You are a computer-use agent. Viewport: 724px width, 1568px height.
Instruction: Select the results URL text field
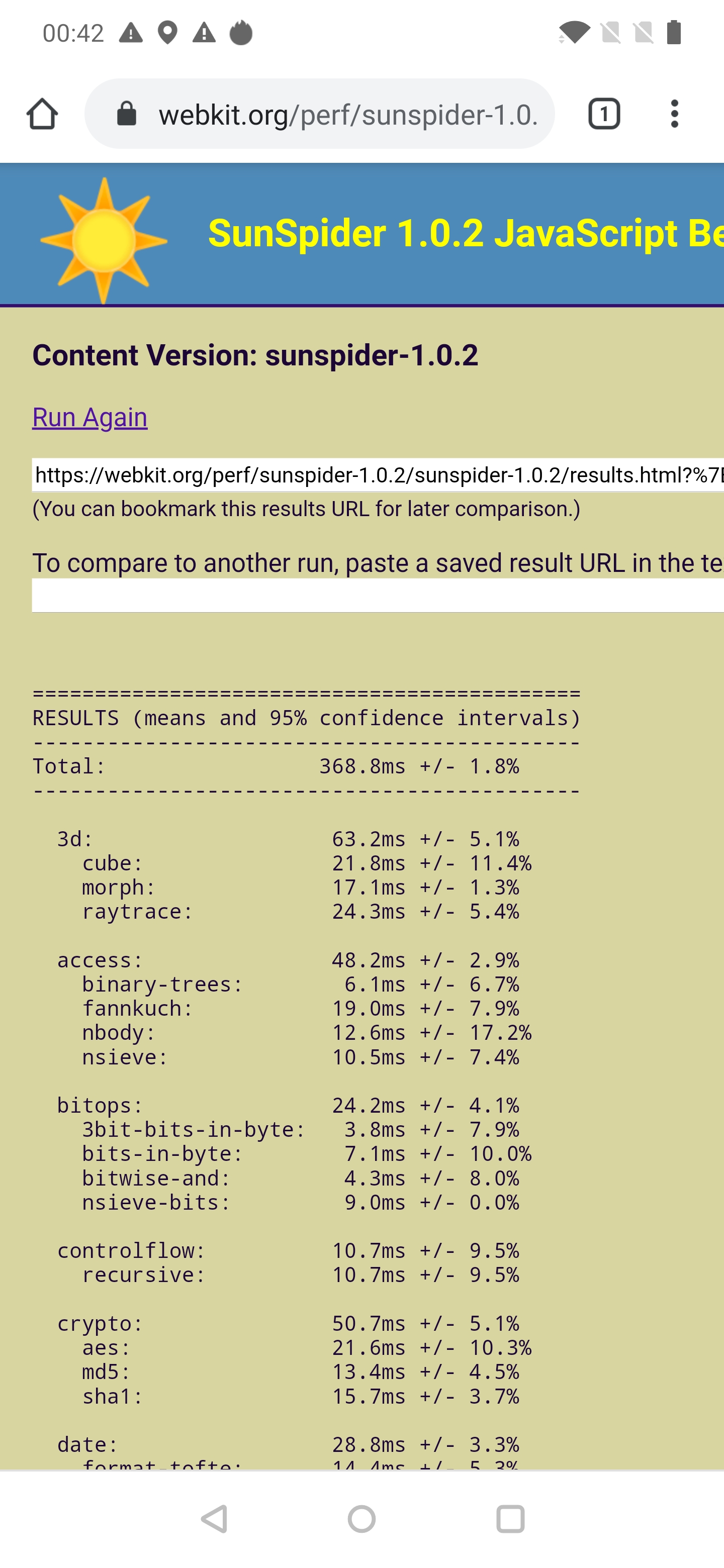(x=378, y=475)
